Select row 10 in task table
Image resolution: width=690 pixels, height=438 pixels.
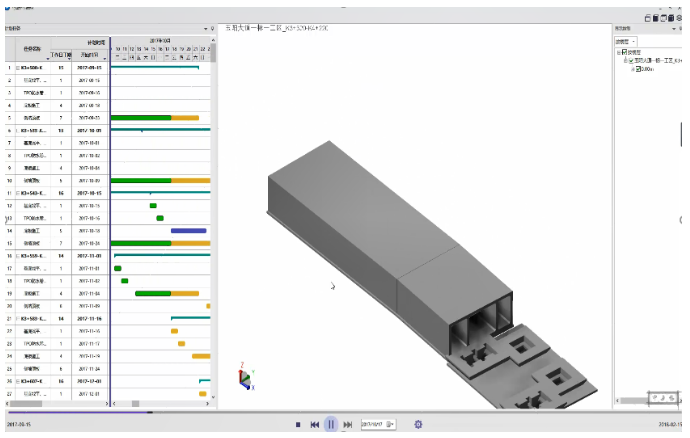point(57,181)
